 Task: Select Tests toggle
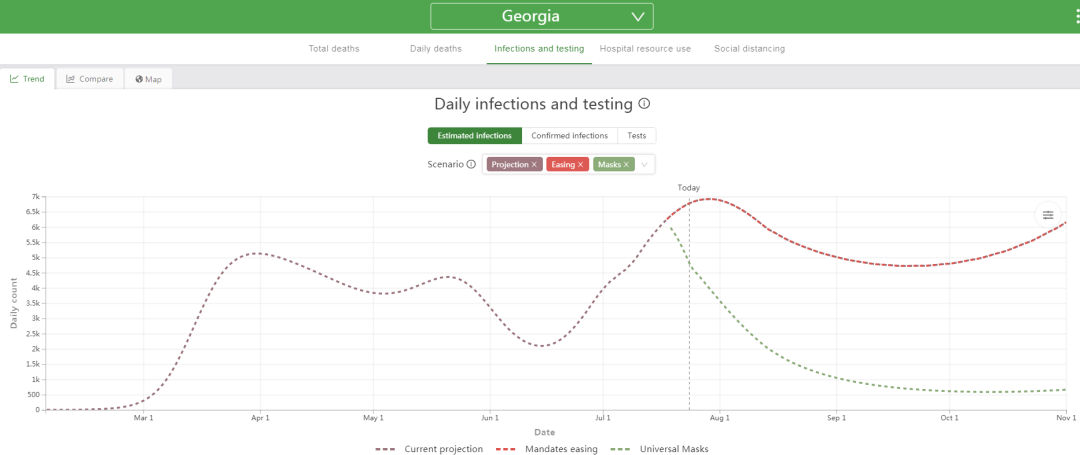point(636,136)
